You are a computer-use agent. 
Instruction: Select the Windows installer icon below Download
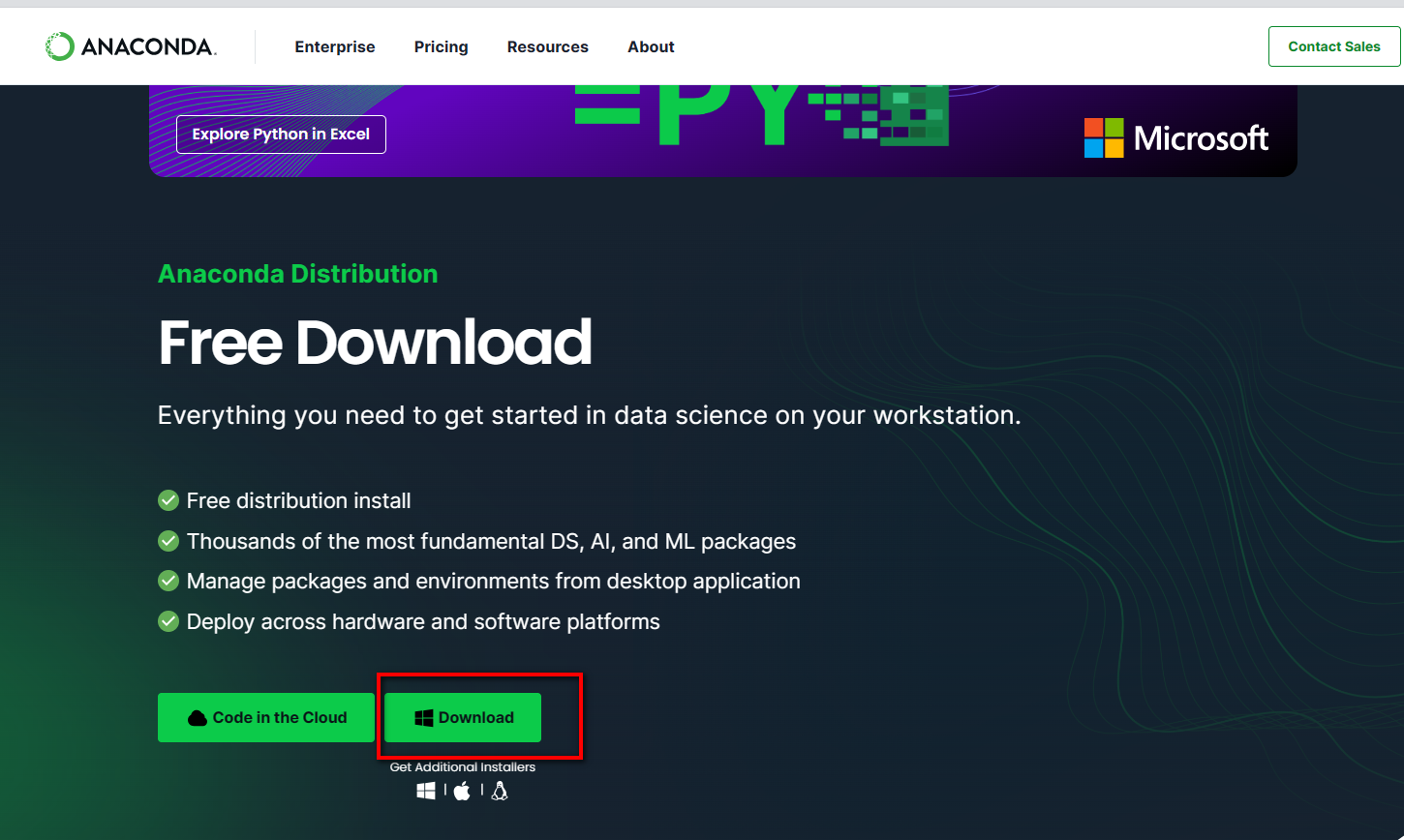point(426,791)
